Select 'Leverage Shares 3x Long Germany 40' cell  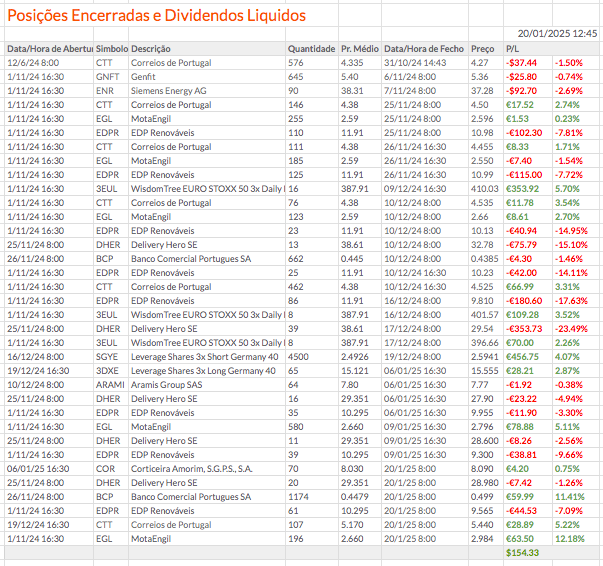[203, 371]
